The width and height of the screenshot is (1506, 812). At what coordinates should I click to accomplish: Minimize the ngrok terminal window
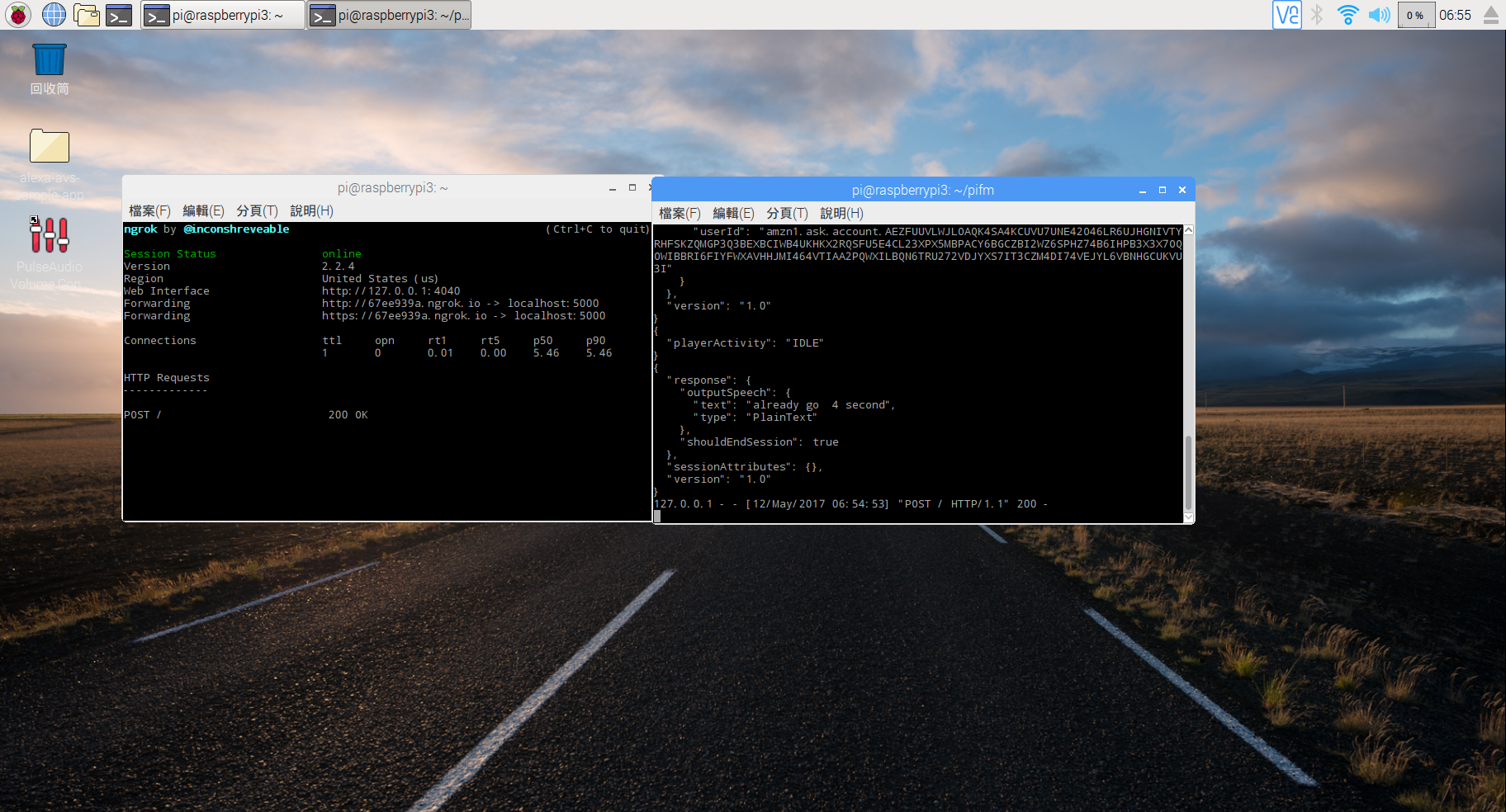(613, 188)
